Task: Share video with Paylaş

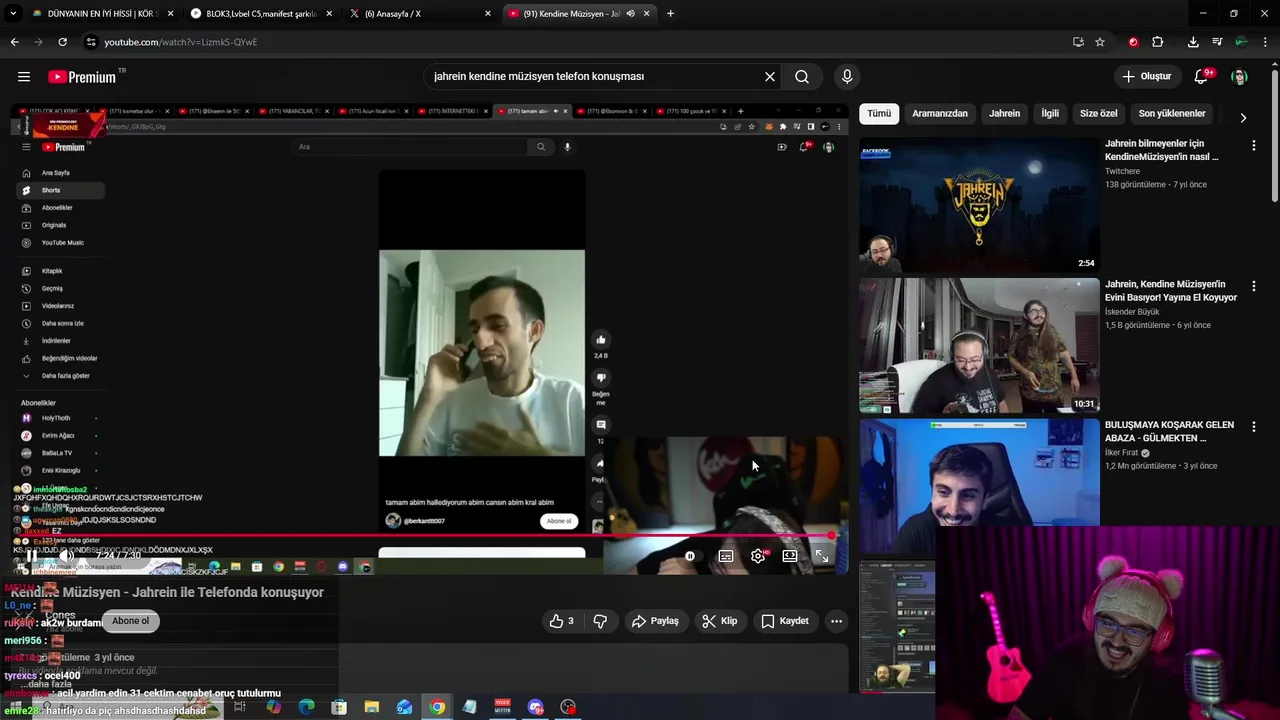Action: 655,621
